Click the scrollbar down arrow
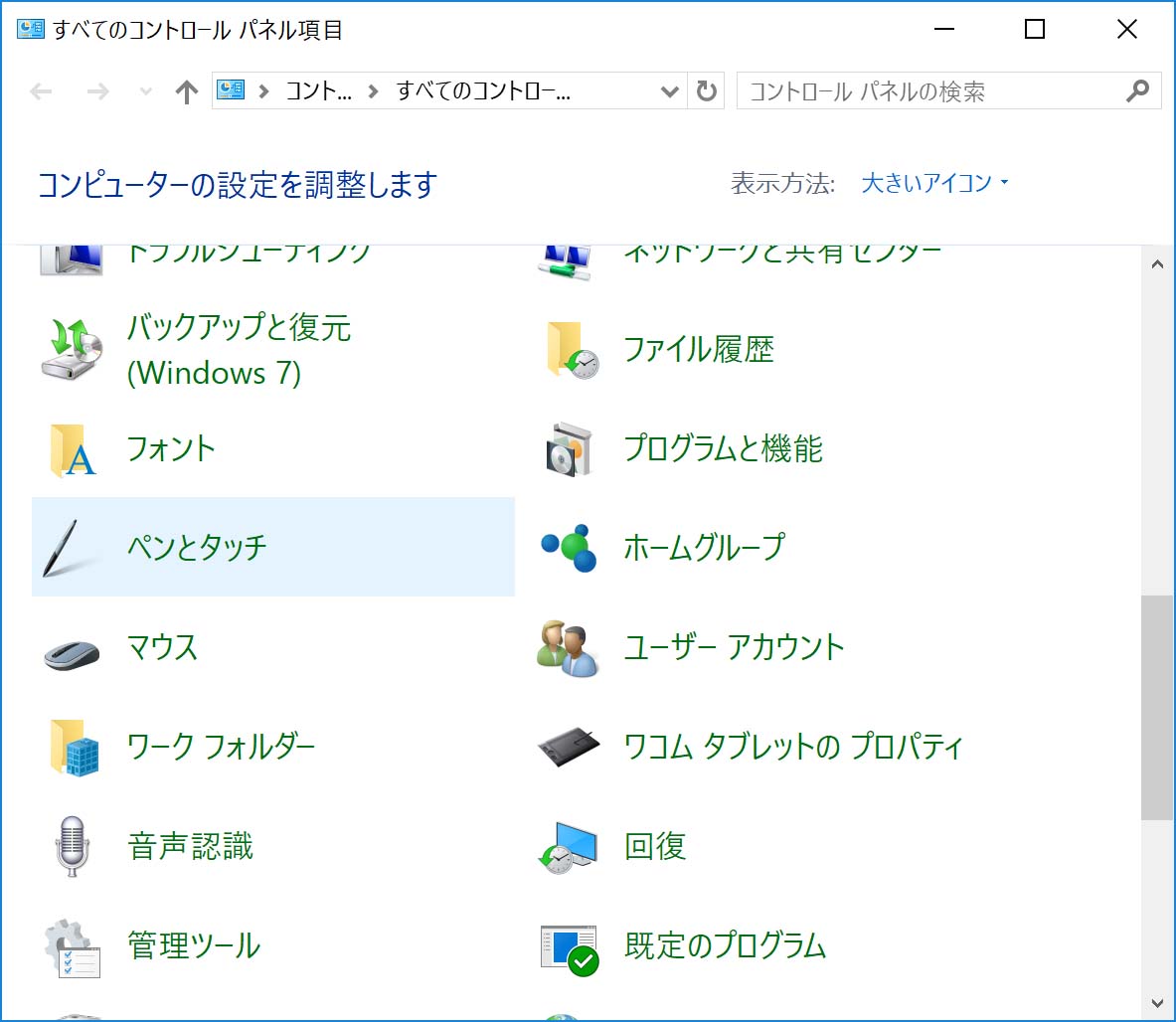 [x=1157, y=1004]
